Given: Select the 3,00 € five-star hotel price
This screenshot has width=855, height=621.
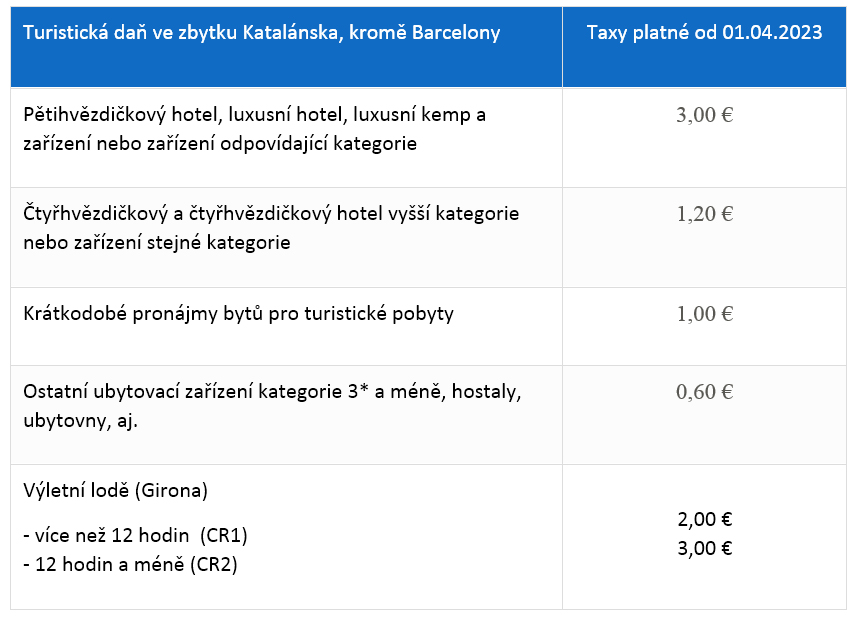Looking at the screenshot, I should coord(705,115).
